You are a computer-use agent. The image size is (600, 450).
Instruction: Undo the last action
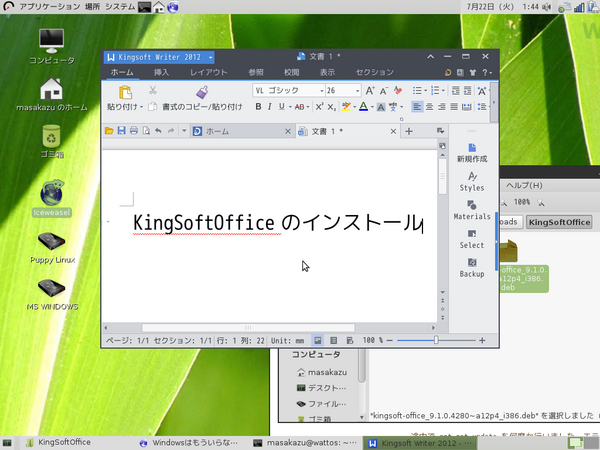[158, 131]
